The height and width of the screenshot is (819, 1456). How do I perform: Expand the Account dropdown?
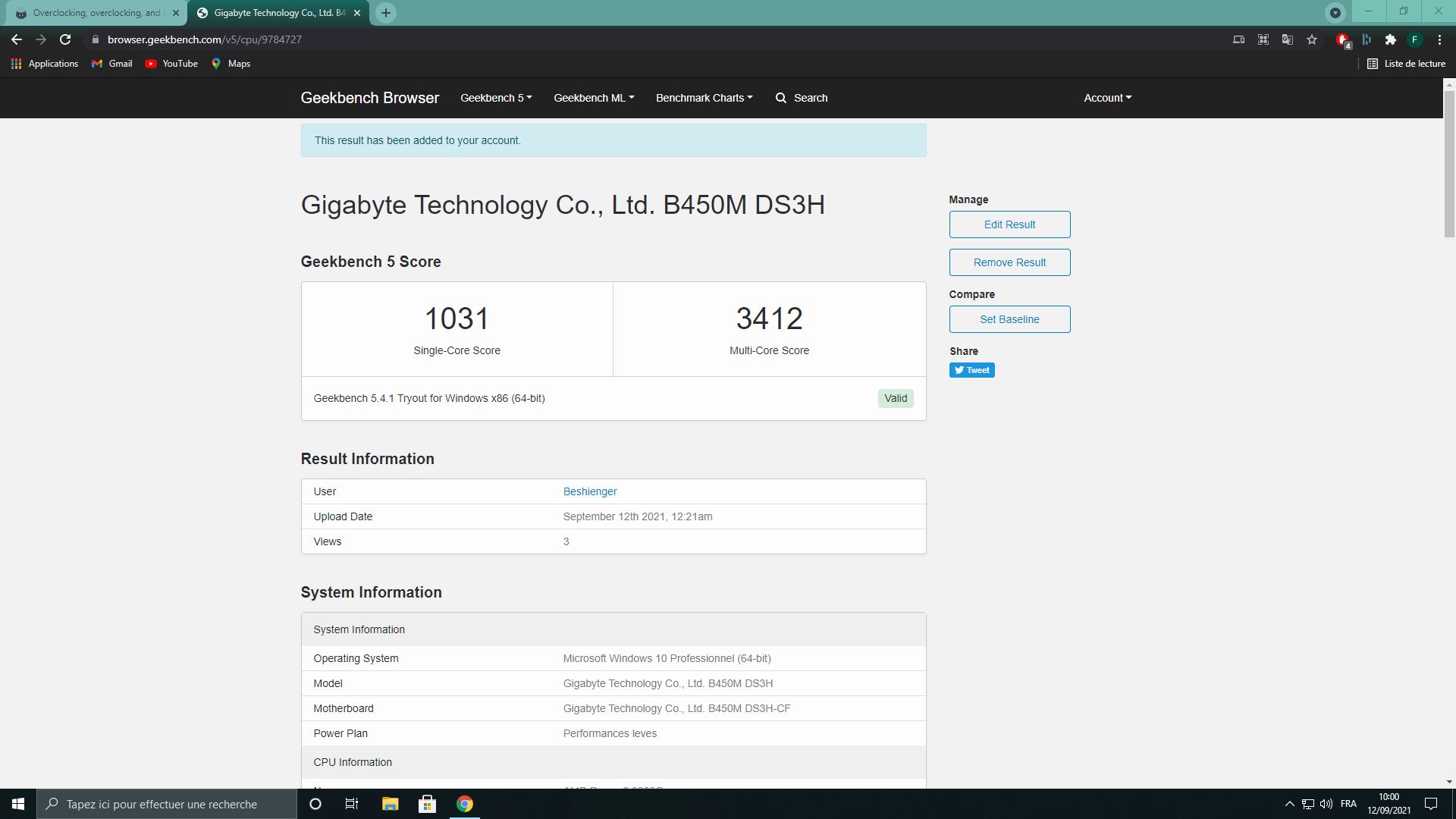click(x=1107, y=98)
